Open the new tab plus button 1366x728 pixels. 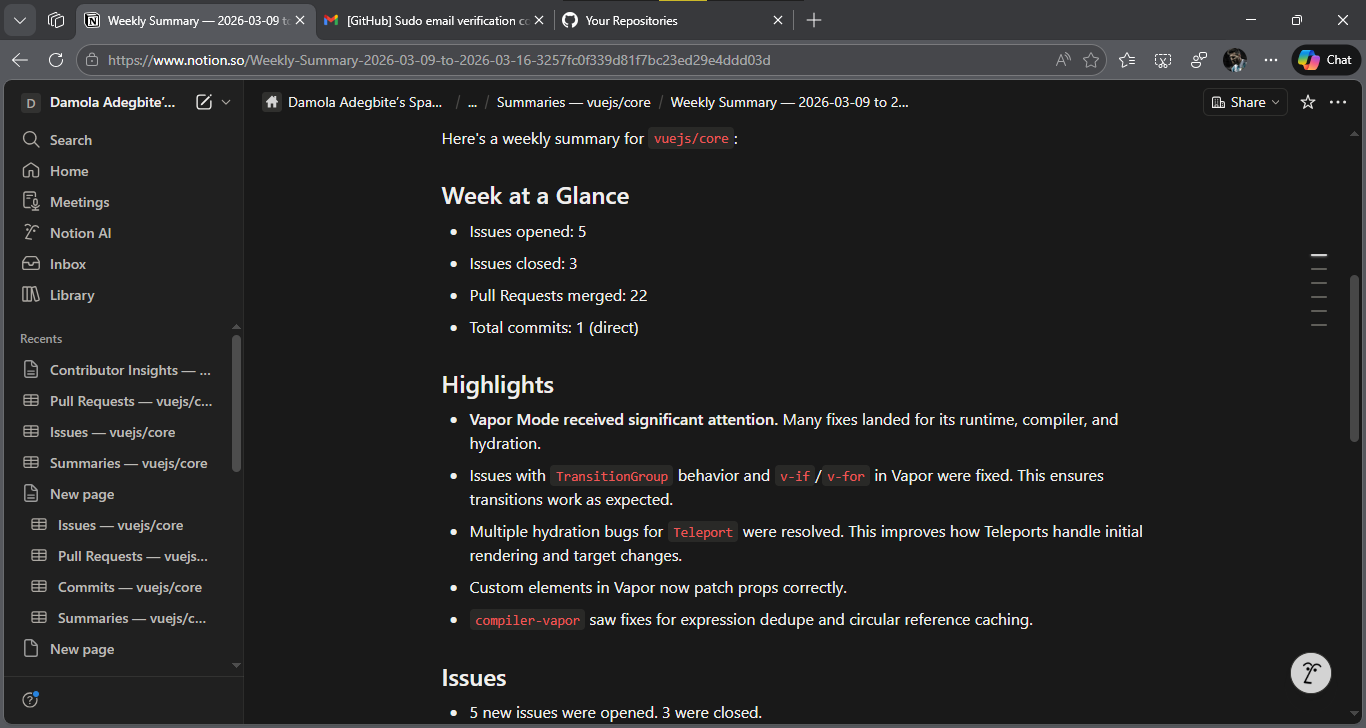coord(814,20)
